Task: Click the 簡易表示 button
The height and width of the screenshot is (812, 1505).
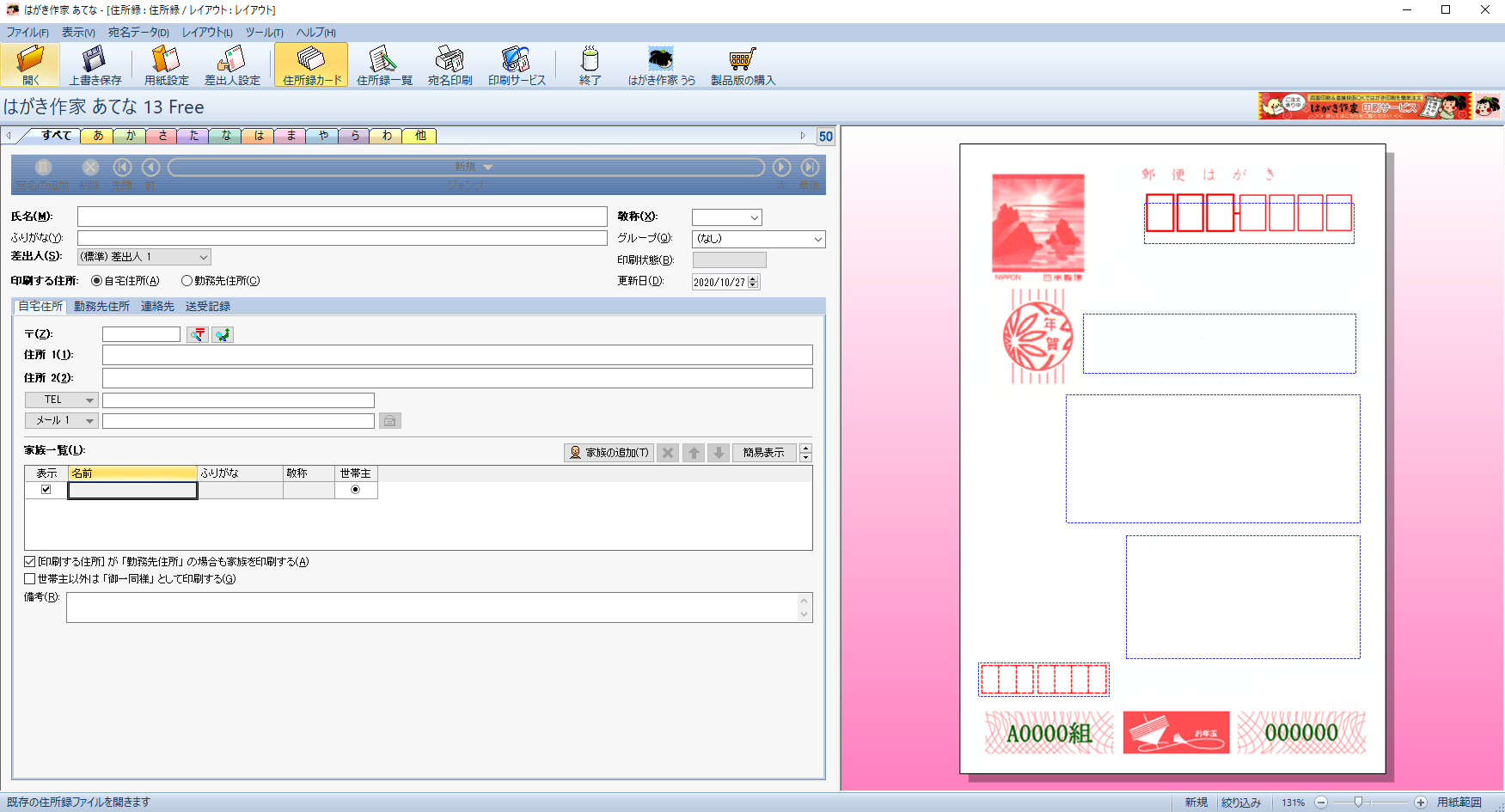Action: [x=763, y=453]
